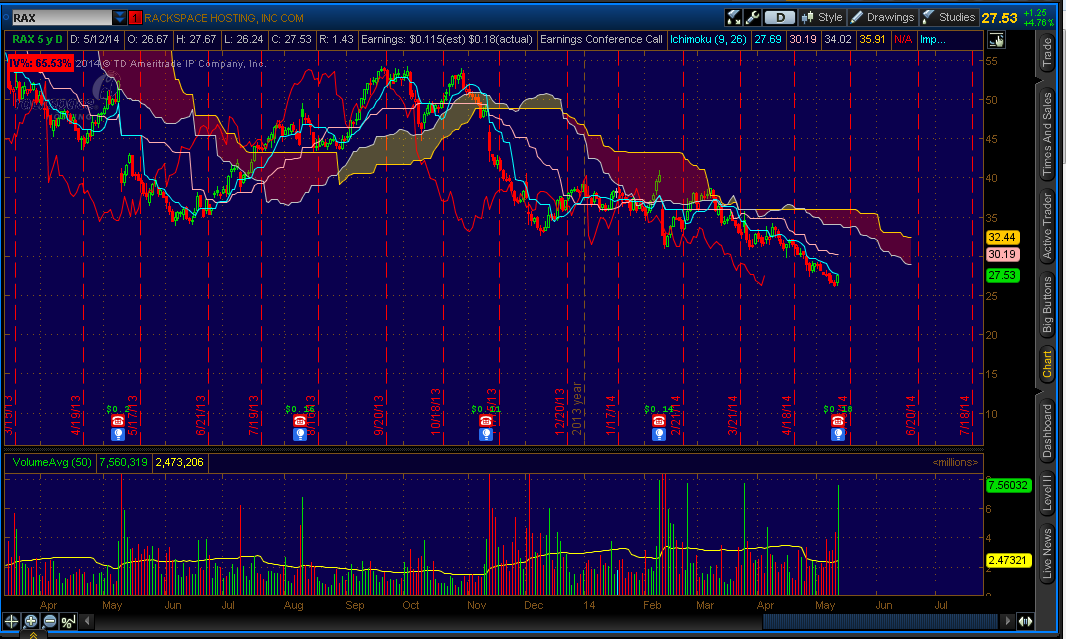Click the green 27.53 price bubble
Screen dimensions: 1066x639
(x=1002, y=275)
